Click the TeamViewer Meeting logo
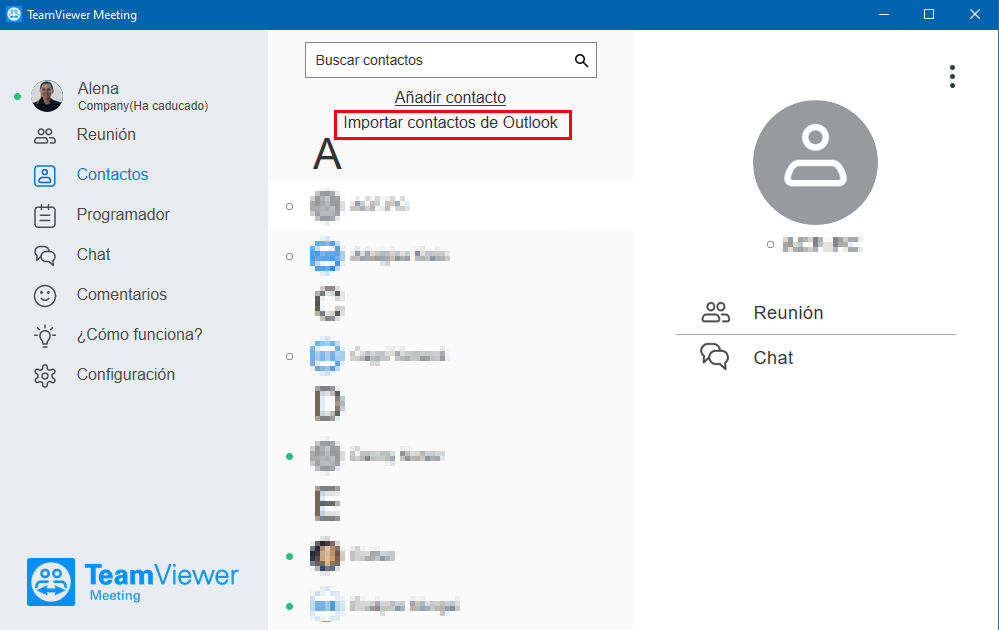 (x=133, y=582)
